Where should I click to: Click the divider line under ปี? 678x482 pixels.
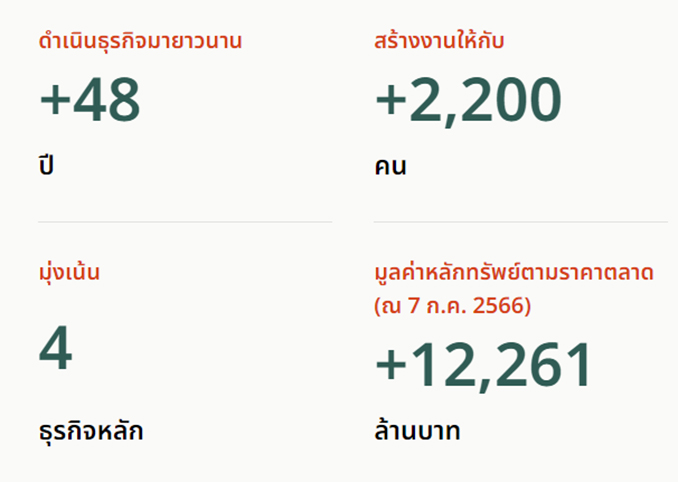click(x=185, y=222)
